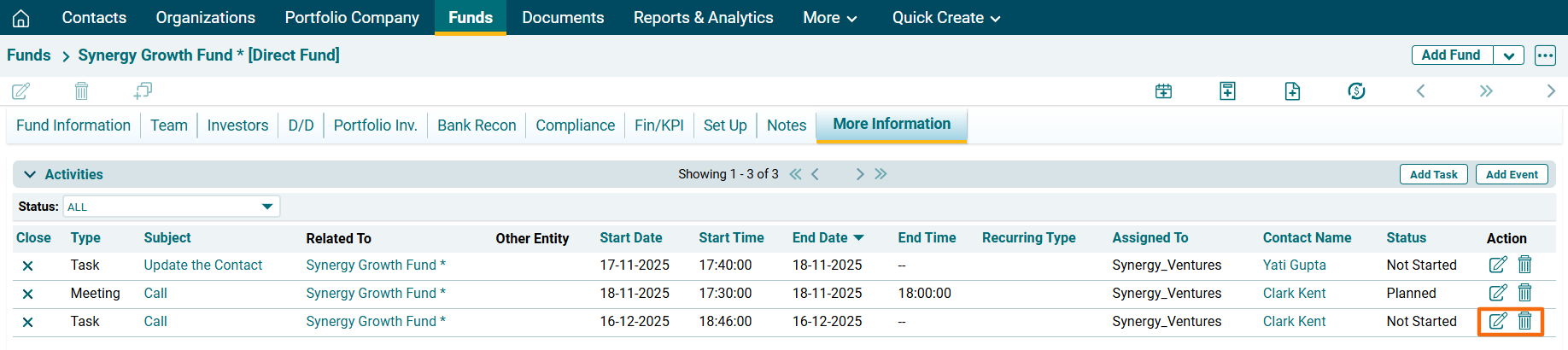
Task: Open the More menu in navigation bar
Action: coord(829,18)
